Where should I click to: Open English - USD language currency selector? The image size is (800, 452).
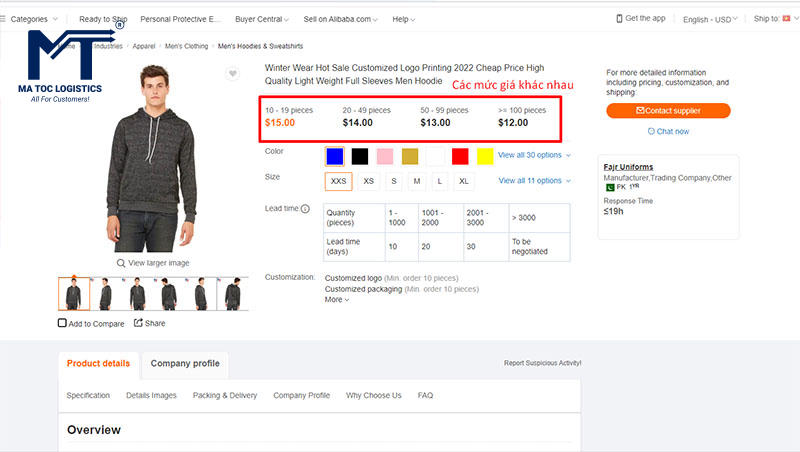click(710, 19)
